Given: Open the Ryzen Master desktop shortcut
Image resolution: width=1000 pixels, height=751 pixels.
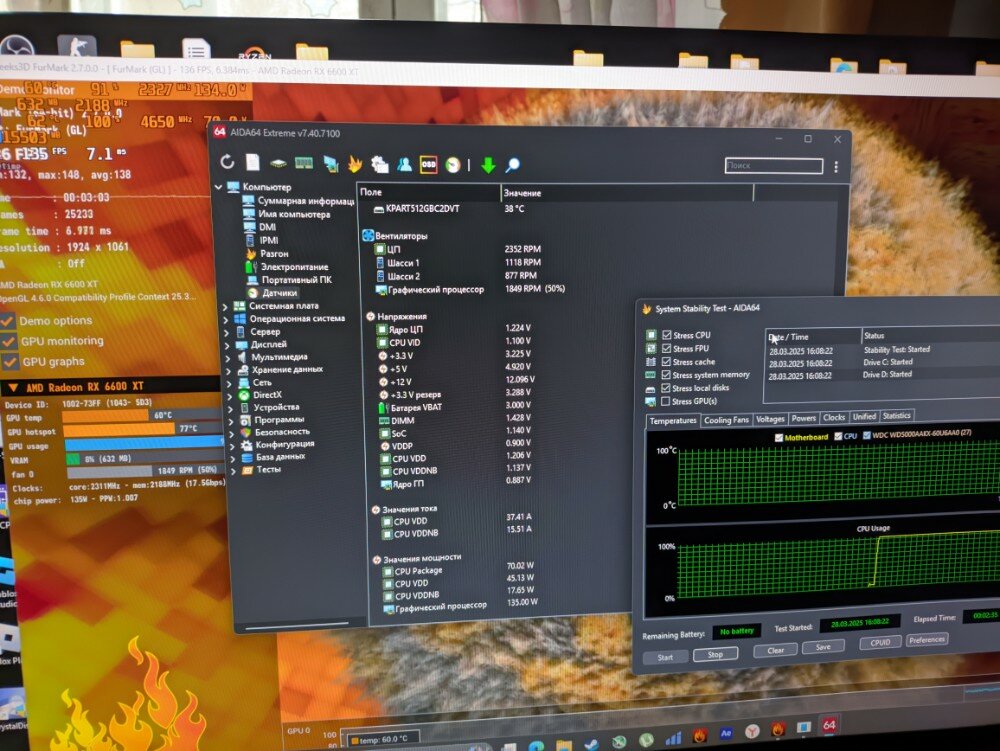Looking at the screenshot, I should pyautogui.click(x=254, y=54).
